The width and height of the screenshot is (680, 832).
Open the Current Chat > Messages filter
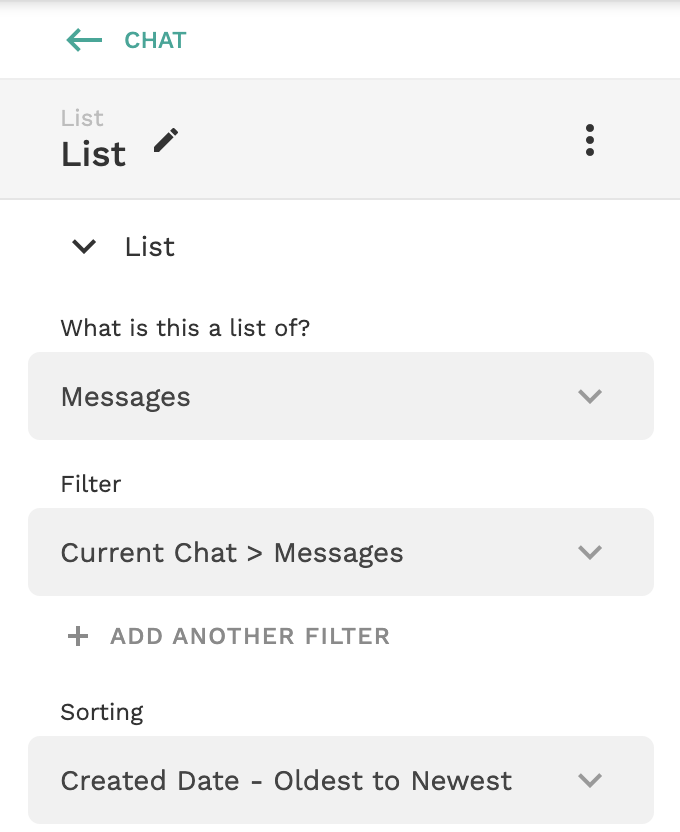341,552
